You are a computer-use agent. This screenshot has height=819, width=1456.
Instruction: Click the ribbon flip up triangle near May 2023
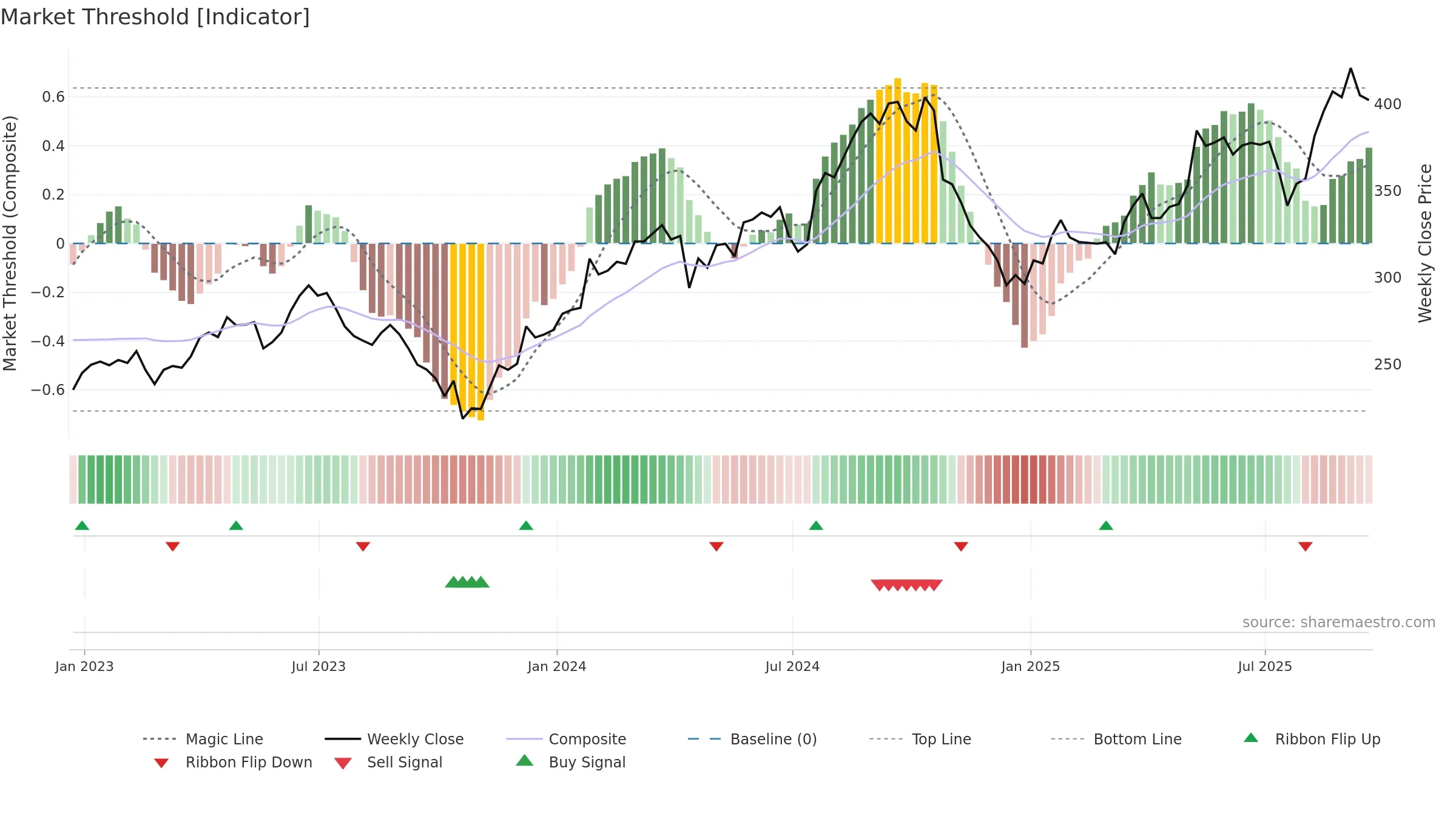tap(236, 525)
